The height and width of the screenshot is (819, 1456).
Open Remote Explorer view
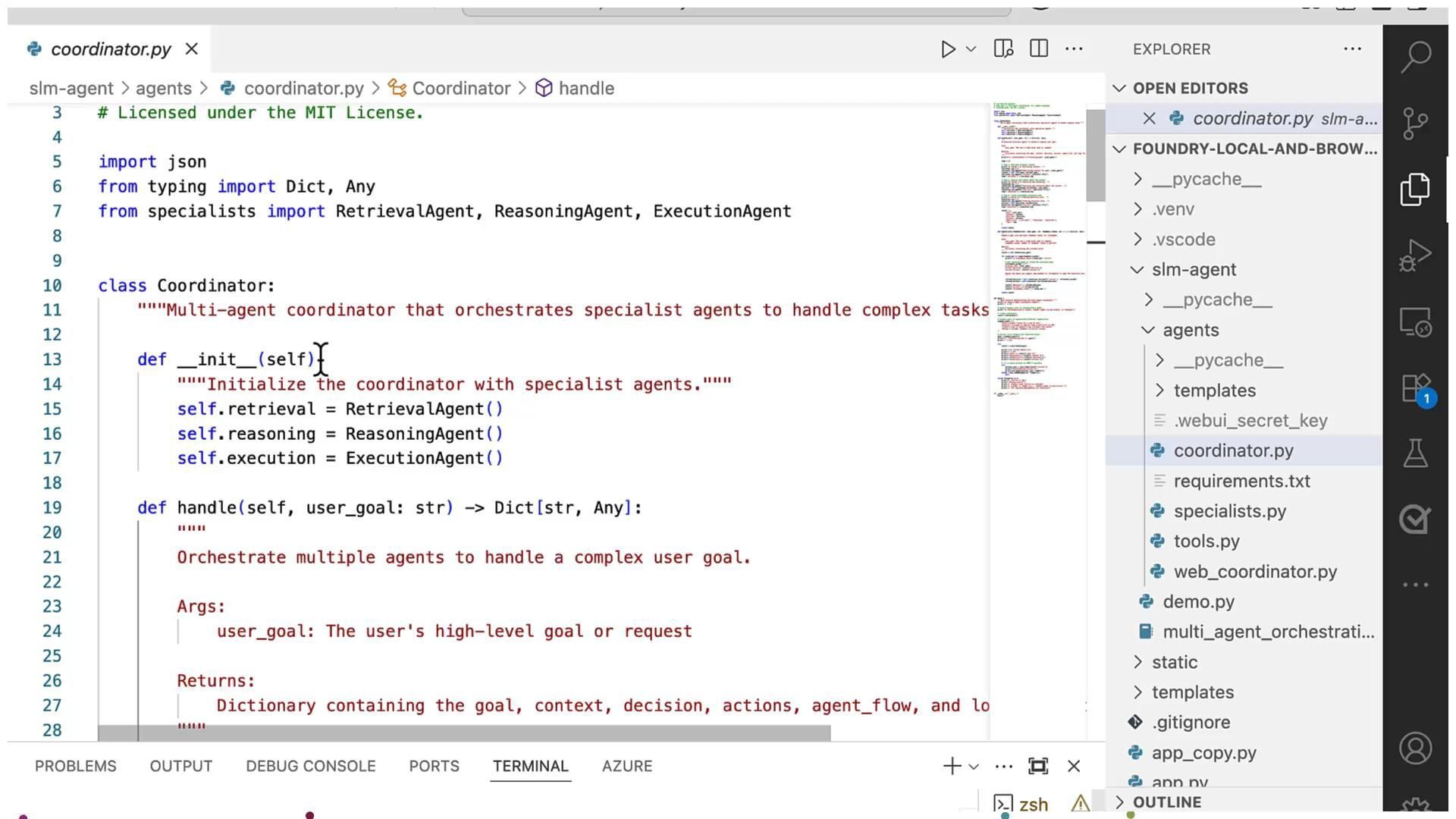point(1415,322)
